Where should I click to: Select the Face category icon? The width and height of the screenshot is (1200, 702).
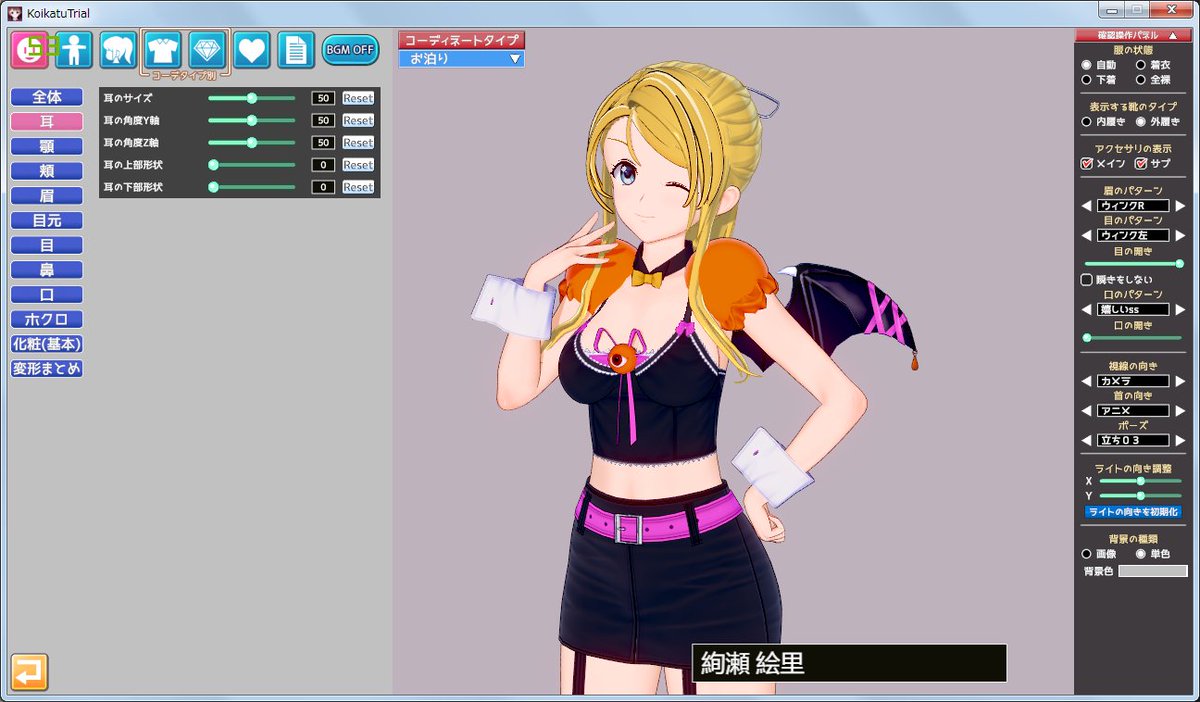click(x=30, y=50)
